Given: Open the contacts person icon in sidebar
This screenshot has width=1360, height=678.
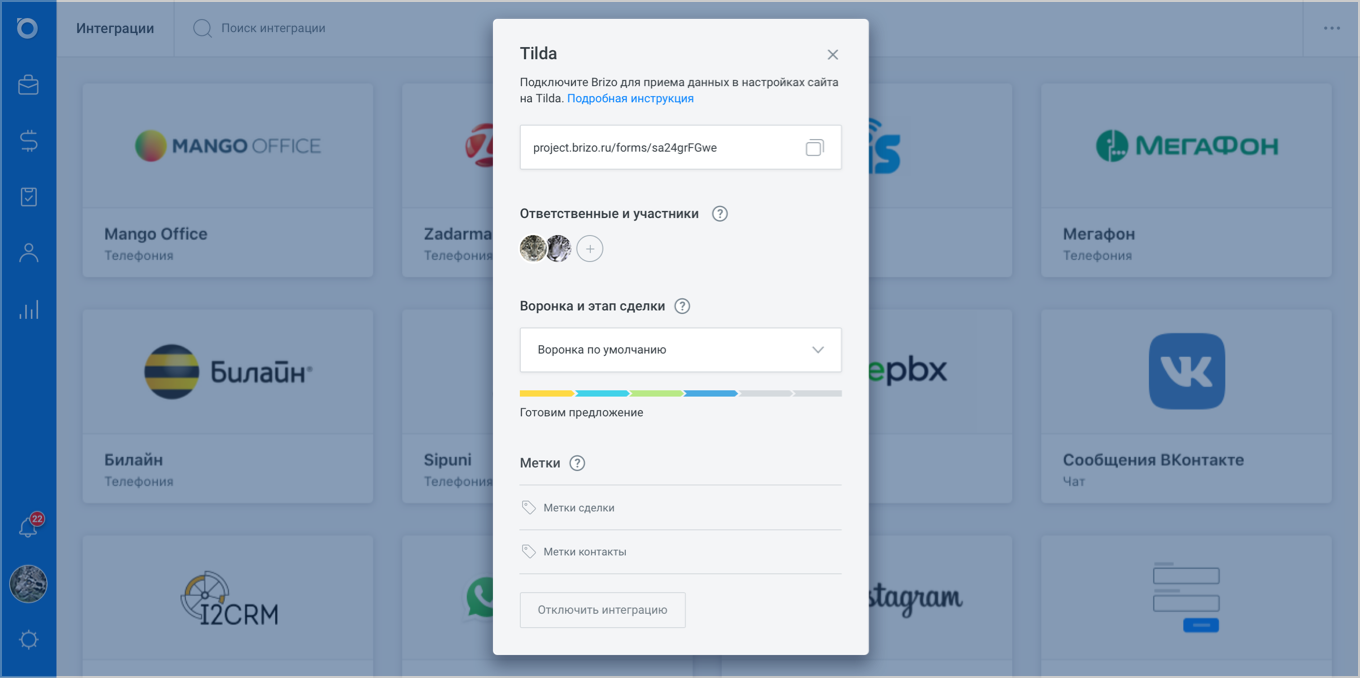Looking at the screenshot, I should tap(28, 253).
